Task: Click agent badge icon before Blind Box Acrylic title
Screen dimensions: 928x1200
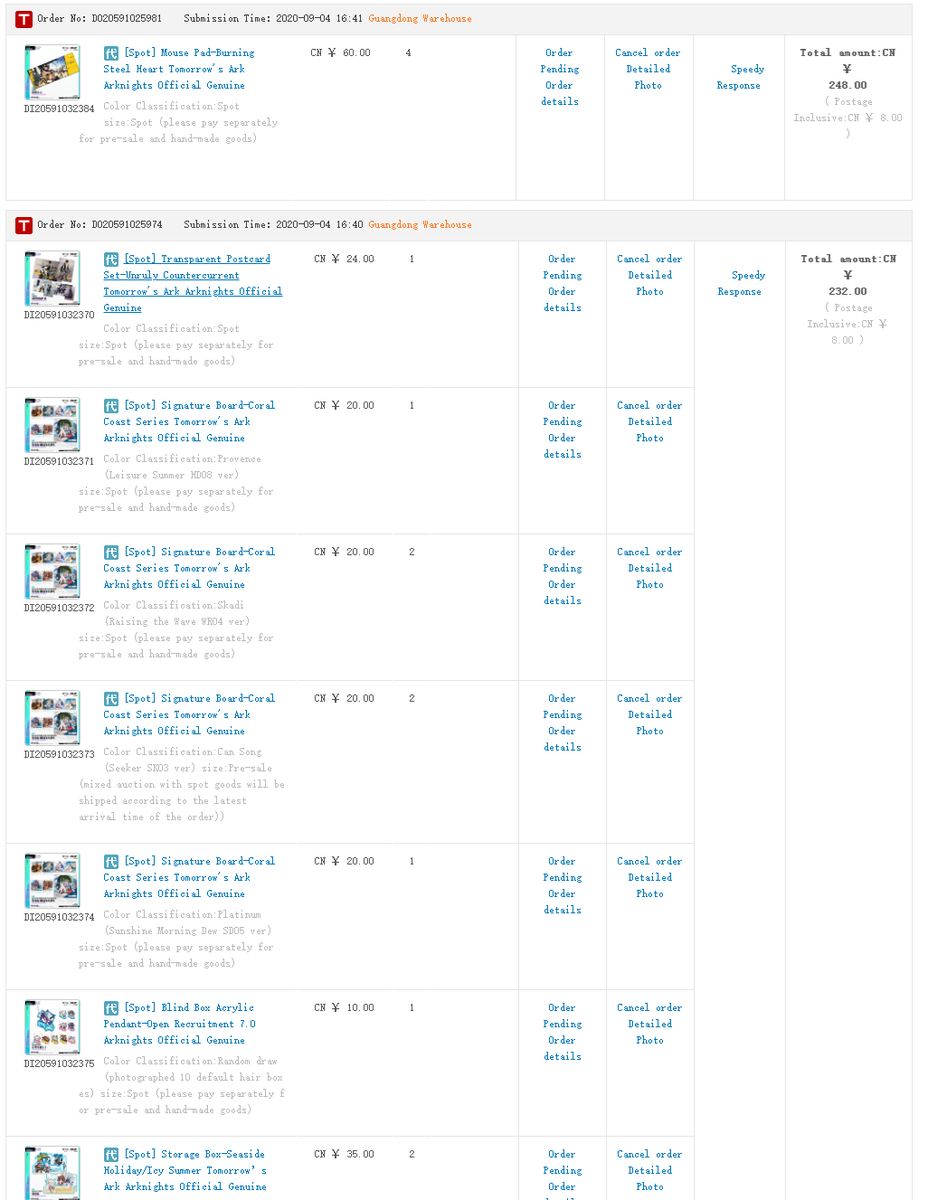Action: pos(111,1008)
